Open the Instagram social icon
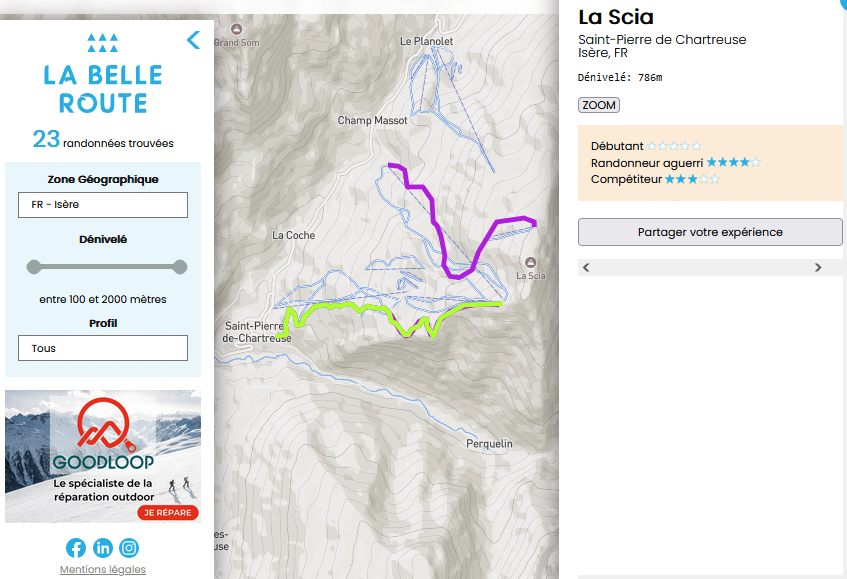The image size is (847, 579). (x=129, y=548)
